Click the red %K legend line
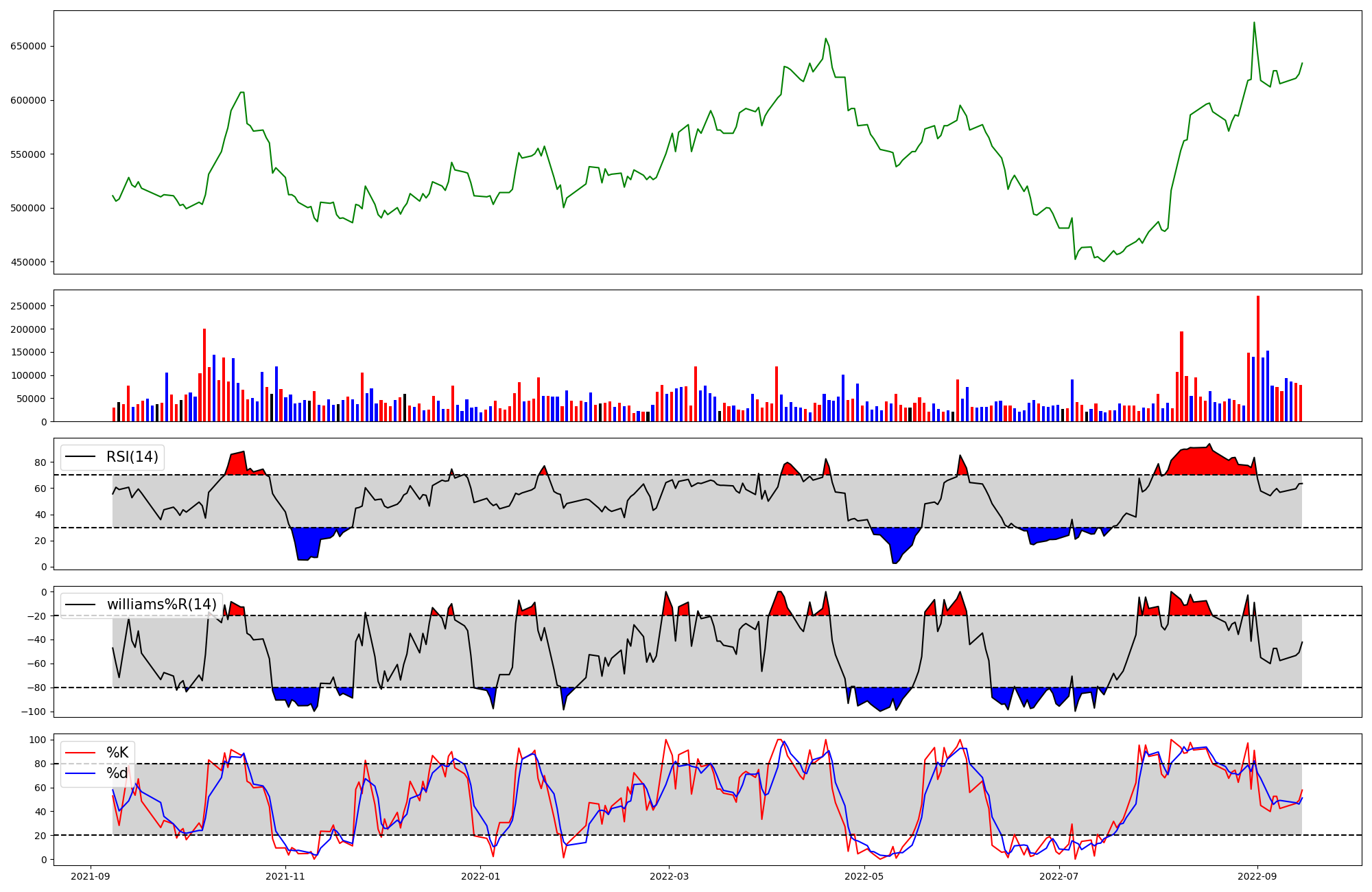The width and height of the screenshot is (1372, 892). pos(80,753)
